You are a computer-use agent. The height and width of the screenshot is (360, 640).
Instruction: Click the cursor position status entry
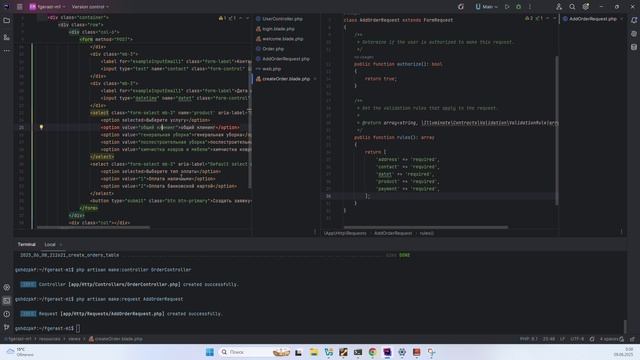pyautogui.click(x=549, y=339)
